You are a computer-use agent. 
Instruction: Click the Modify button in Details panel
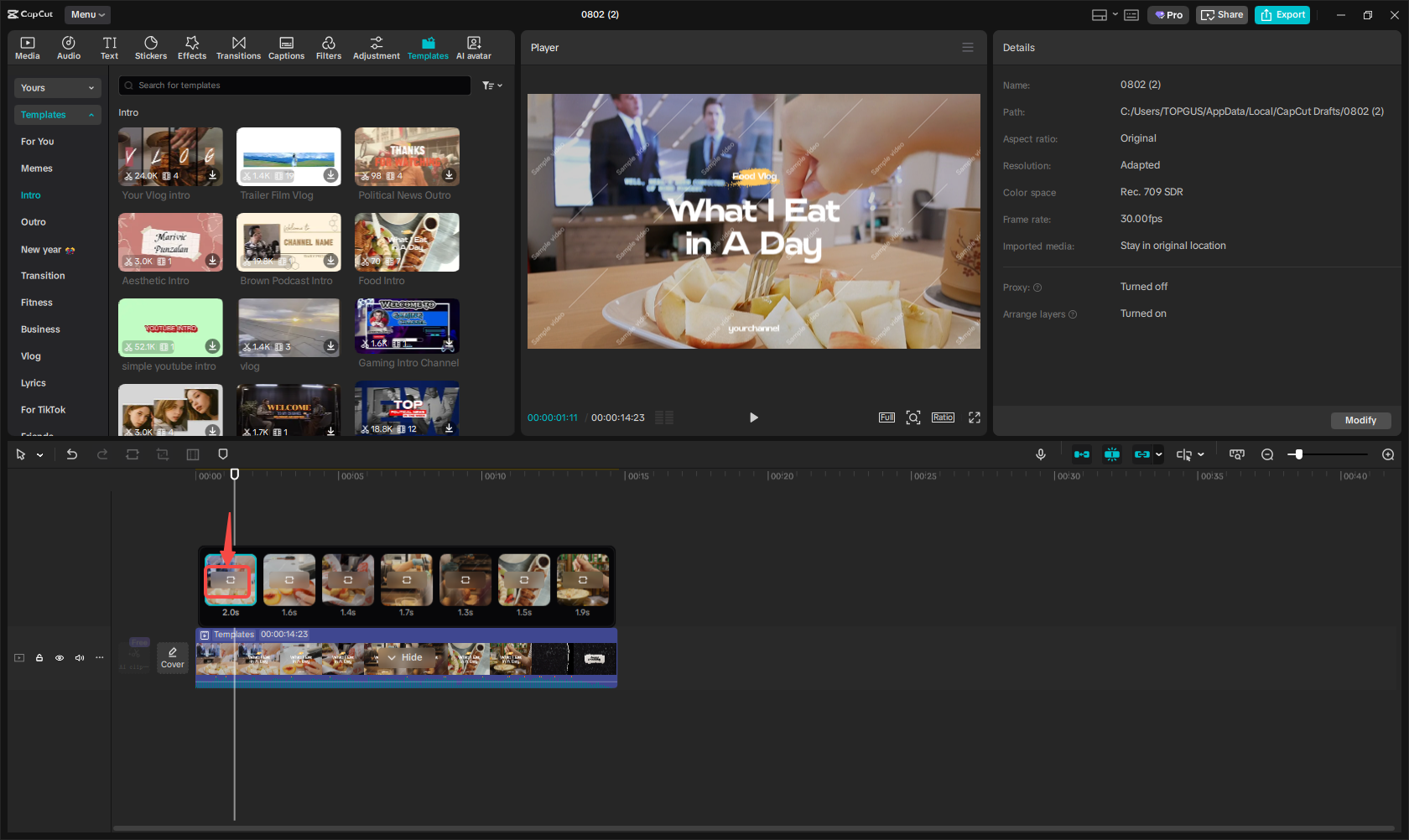point(1360,420)
